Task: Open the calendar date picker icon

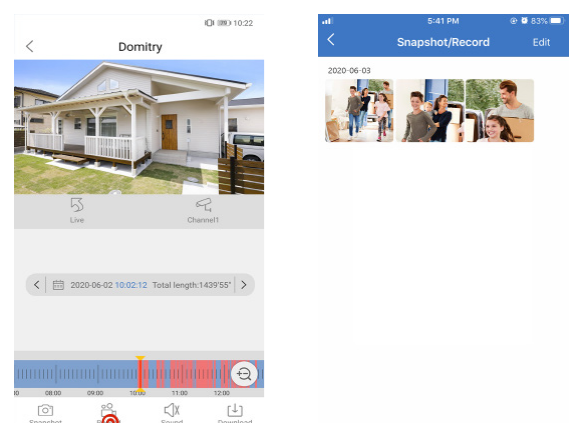Action: [x=58, y=285]
